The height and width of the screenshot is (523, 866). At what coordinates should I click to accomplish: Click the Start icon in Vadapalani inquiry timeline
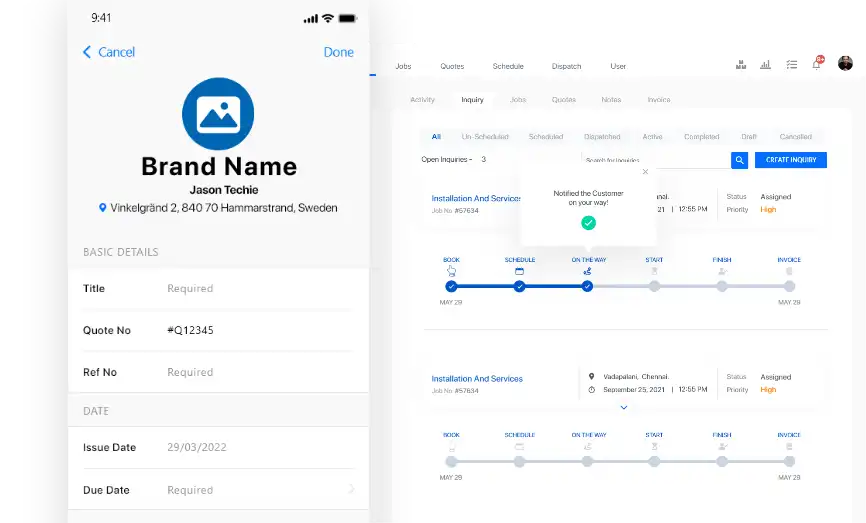coord(654,447)
